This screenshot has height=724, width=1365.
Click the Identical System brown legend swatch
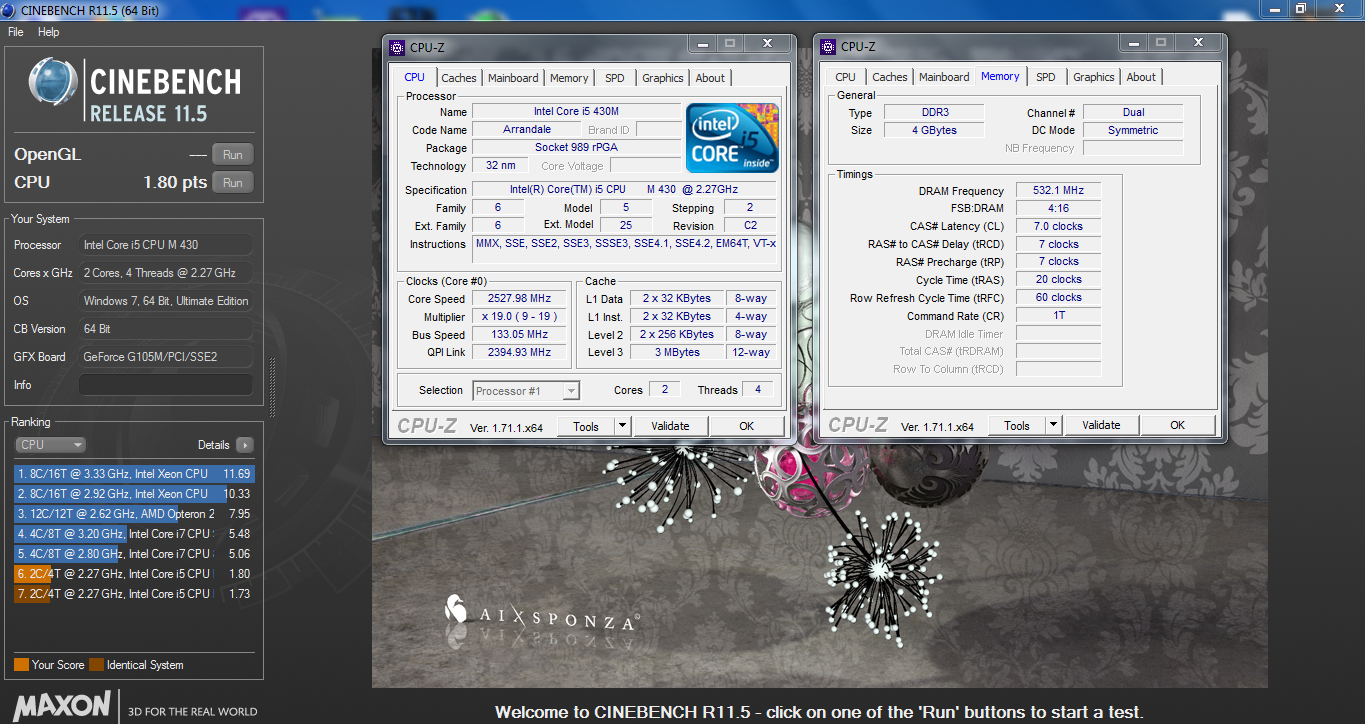tap(96, 665)
